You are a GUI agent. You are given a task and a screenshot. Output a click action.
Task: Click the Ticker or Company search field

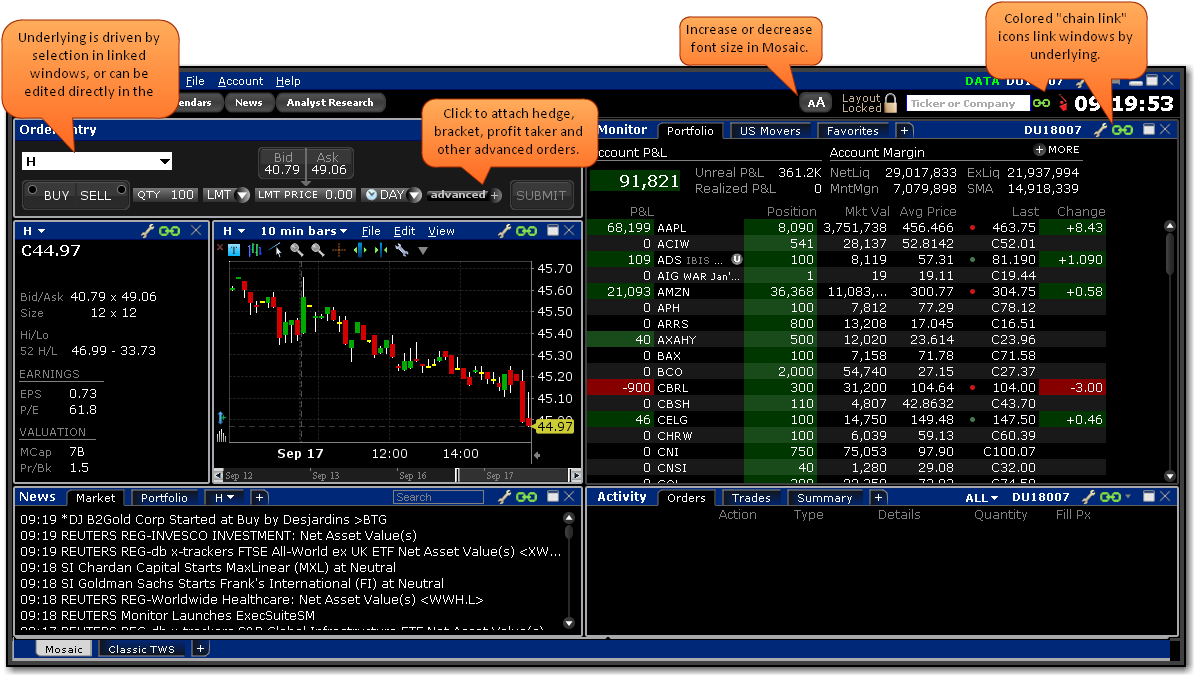coord(966,103)
